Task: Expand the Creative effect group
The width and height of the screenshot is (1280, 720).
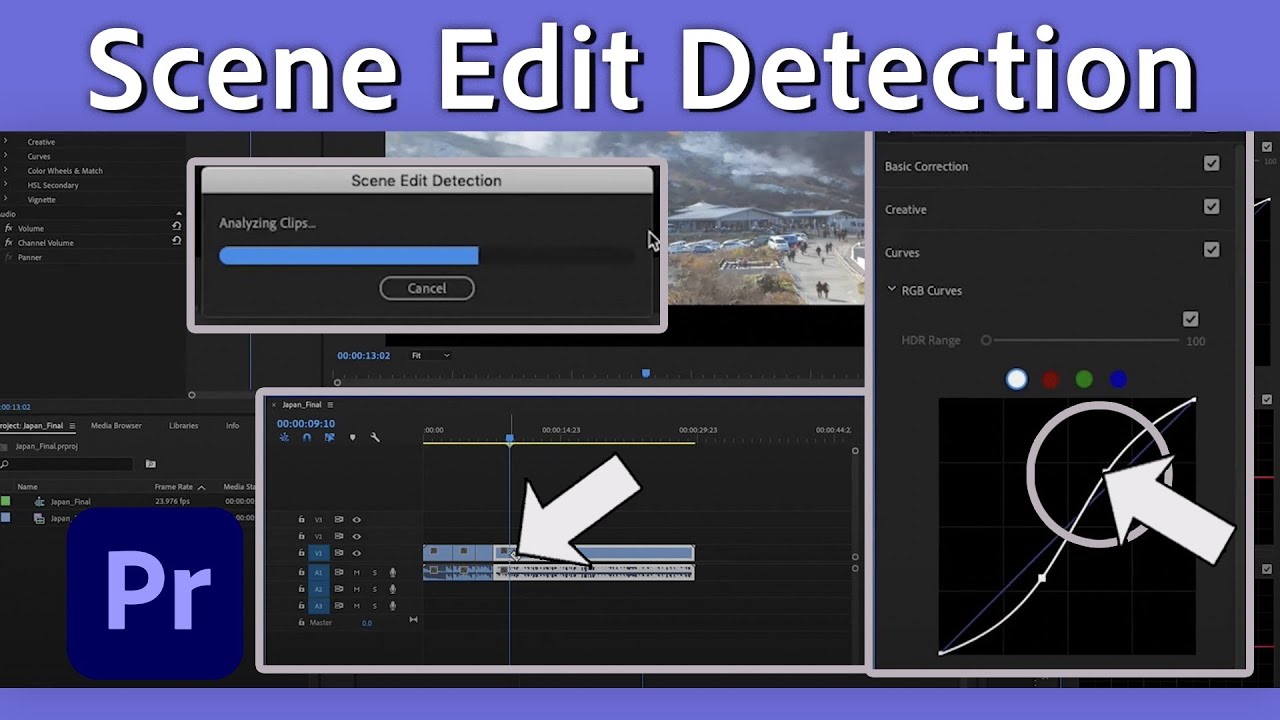Action: (5, 142)
